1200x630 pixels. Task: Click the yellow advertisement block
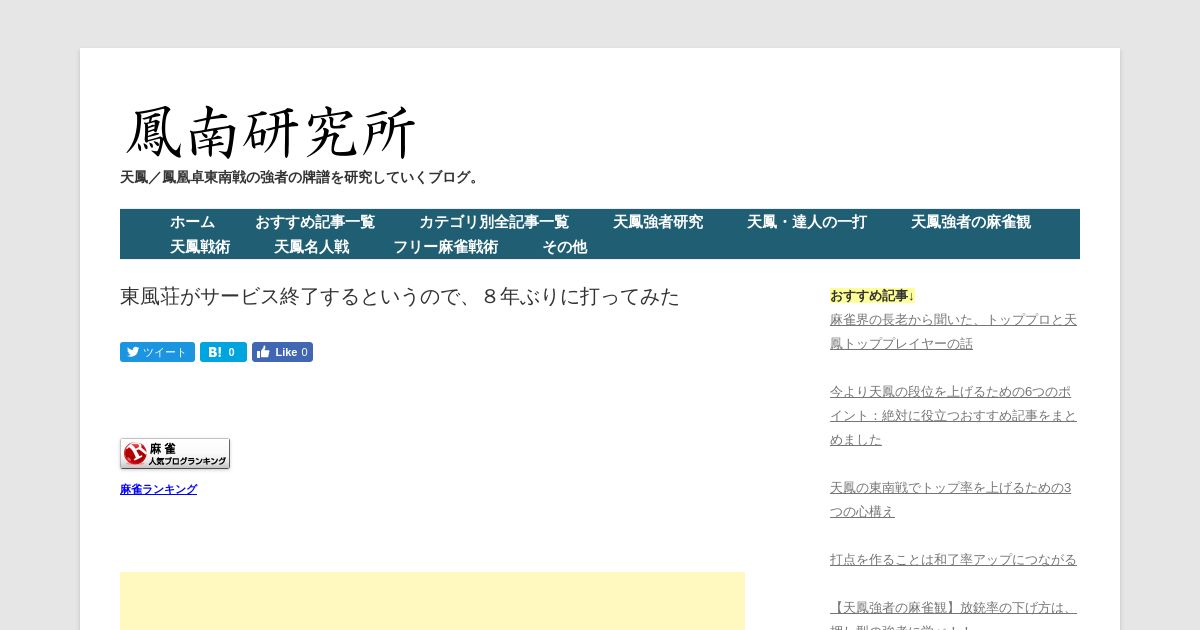432,601
